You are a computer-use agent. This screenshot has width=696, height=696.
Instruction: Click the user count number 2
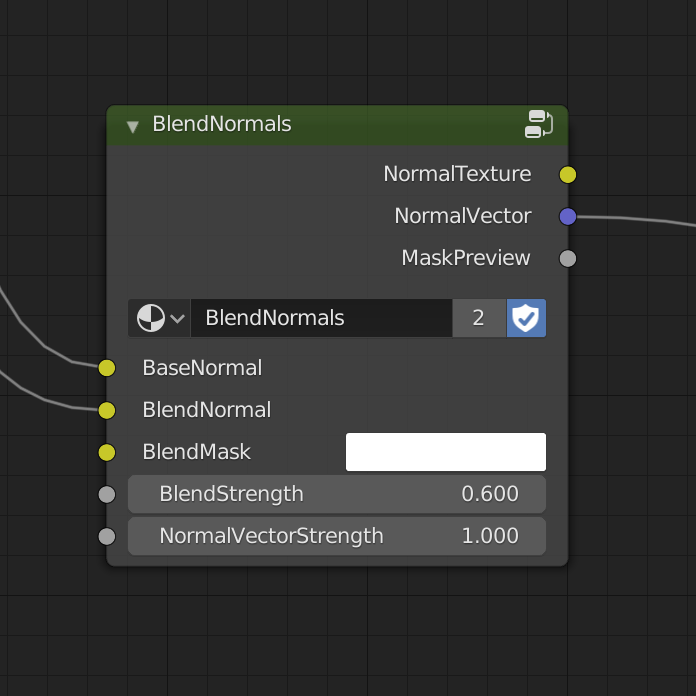coord(478,318)
